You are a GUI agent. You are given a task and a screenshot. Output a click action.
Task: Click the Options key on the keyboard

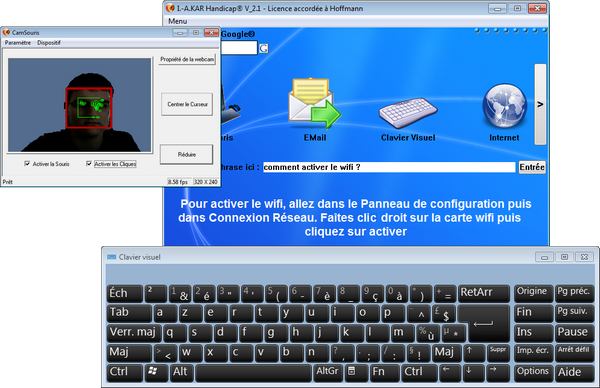coord(533,372)
